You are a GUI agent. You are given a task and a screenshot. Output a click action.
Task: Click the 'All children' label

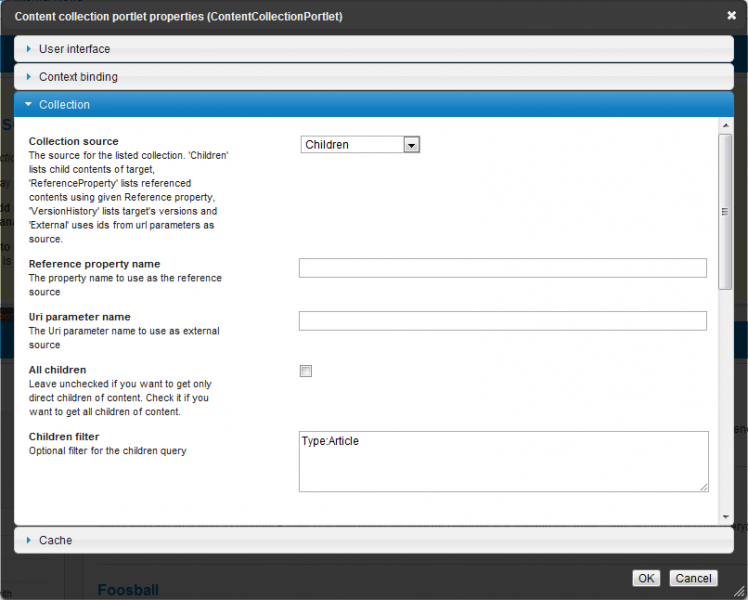click(57, 370)
